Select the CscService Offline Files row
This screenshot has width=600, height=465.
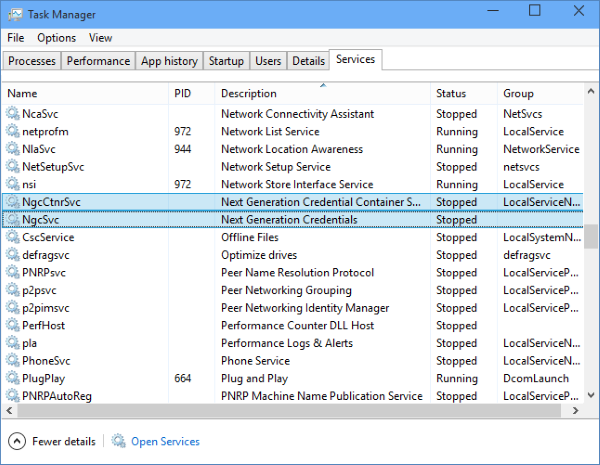pos(250,237)
